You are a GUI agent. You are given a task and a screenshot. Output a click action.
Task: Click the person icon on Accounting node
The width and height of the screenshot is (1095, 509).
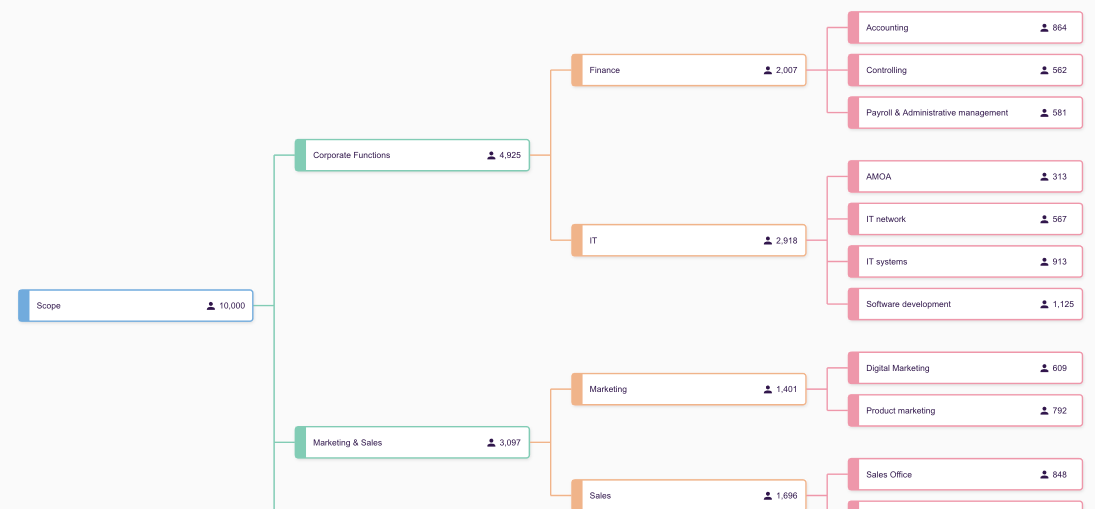(1045, 28)
